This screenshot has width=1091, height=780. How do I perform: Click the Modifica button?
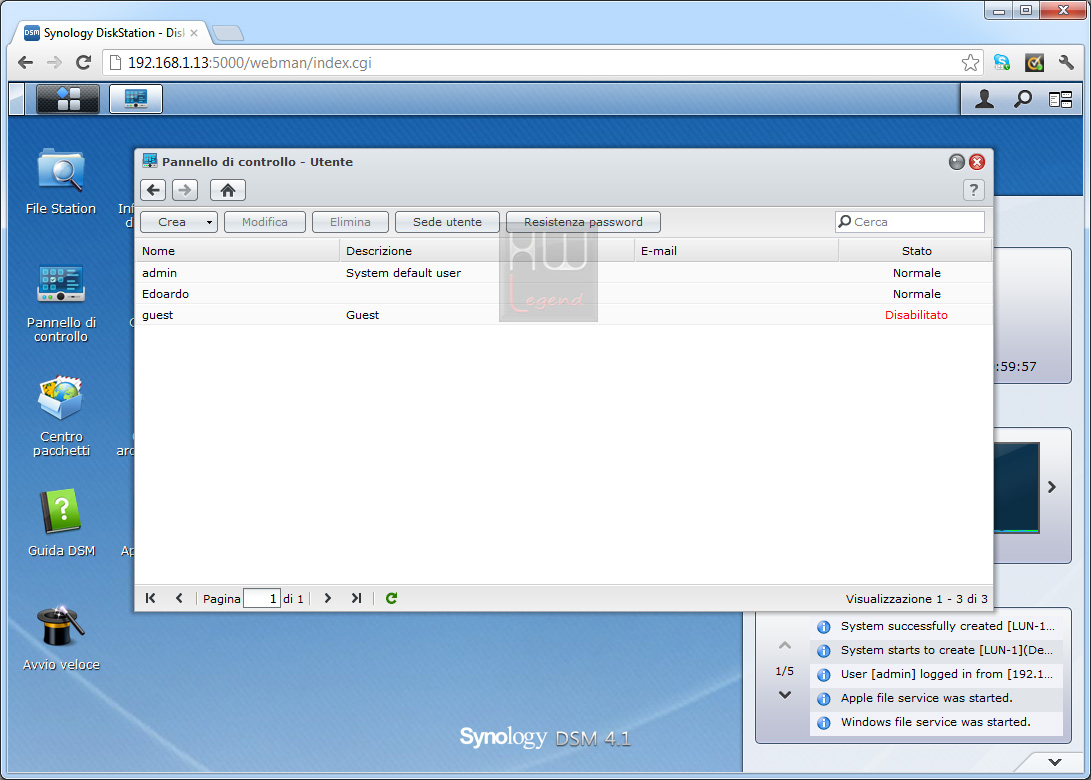(264, 222)
